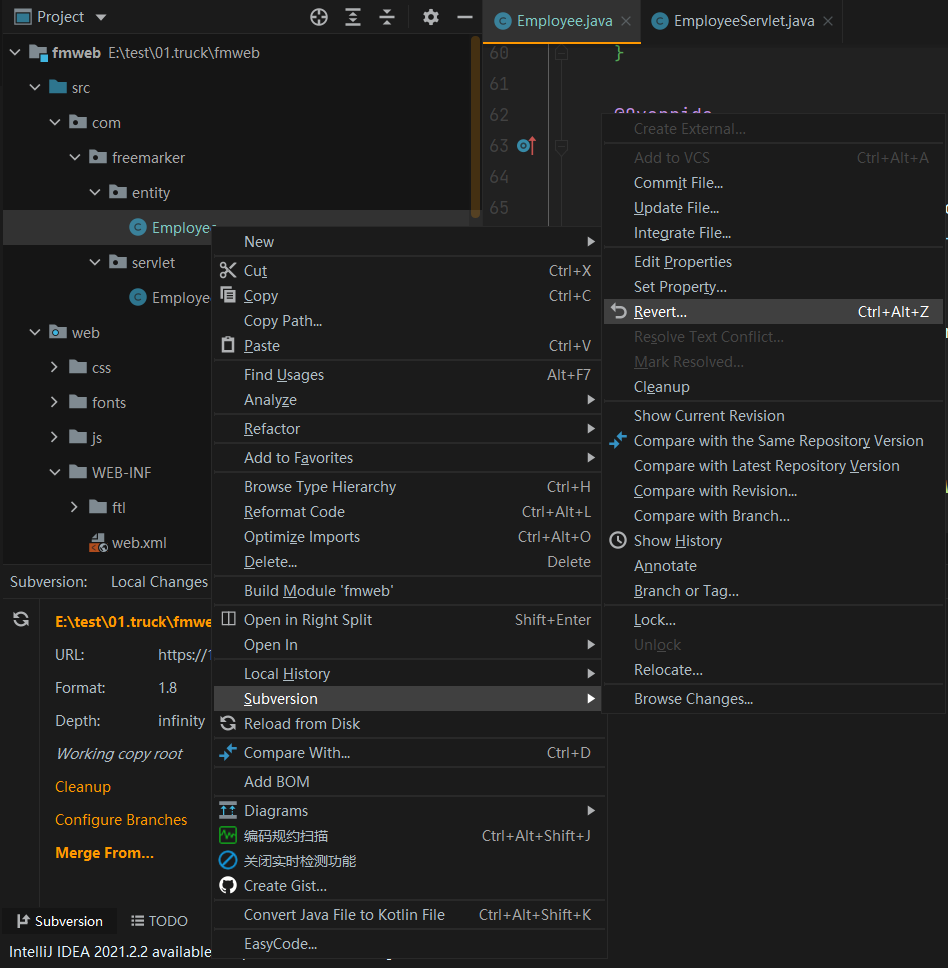Click the Merge From... link
948x968 pixels.
point(104,853)
